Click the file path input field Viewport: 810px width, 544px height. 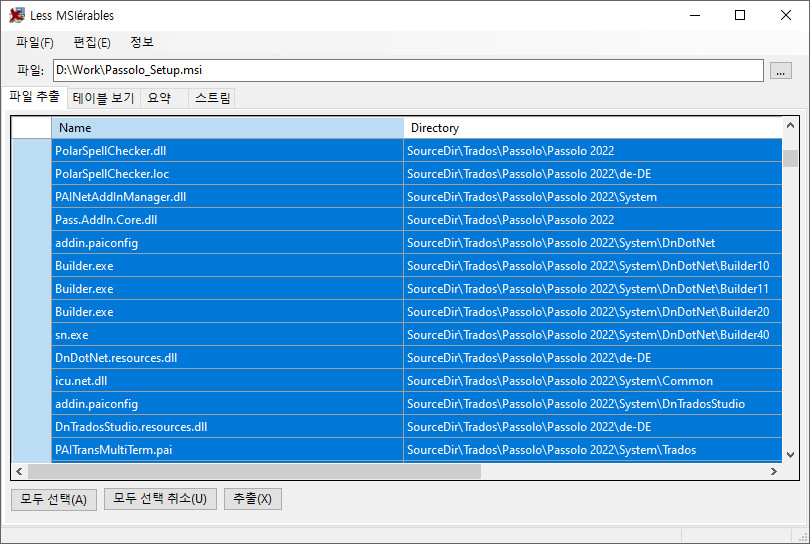pos(408,70)
